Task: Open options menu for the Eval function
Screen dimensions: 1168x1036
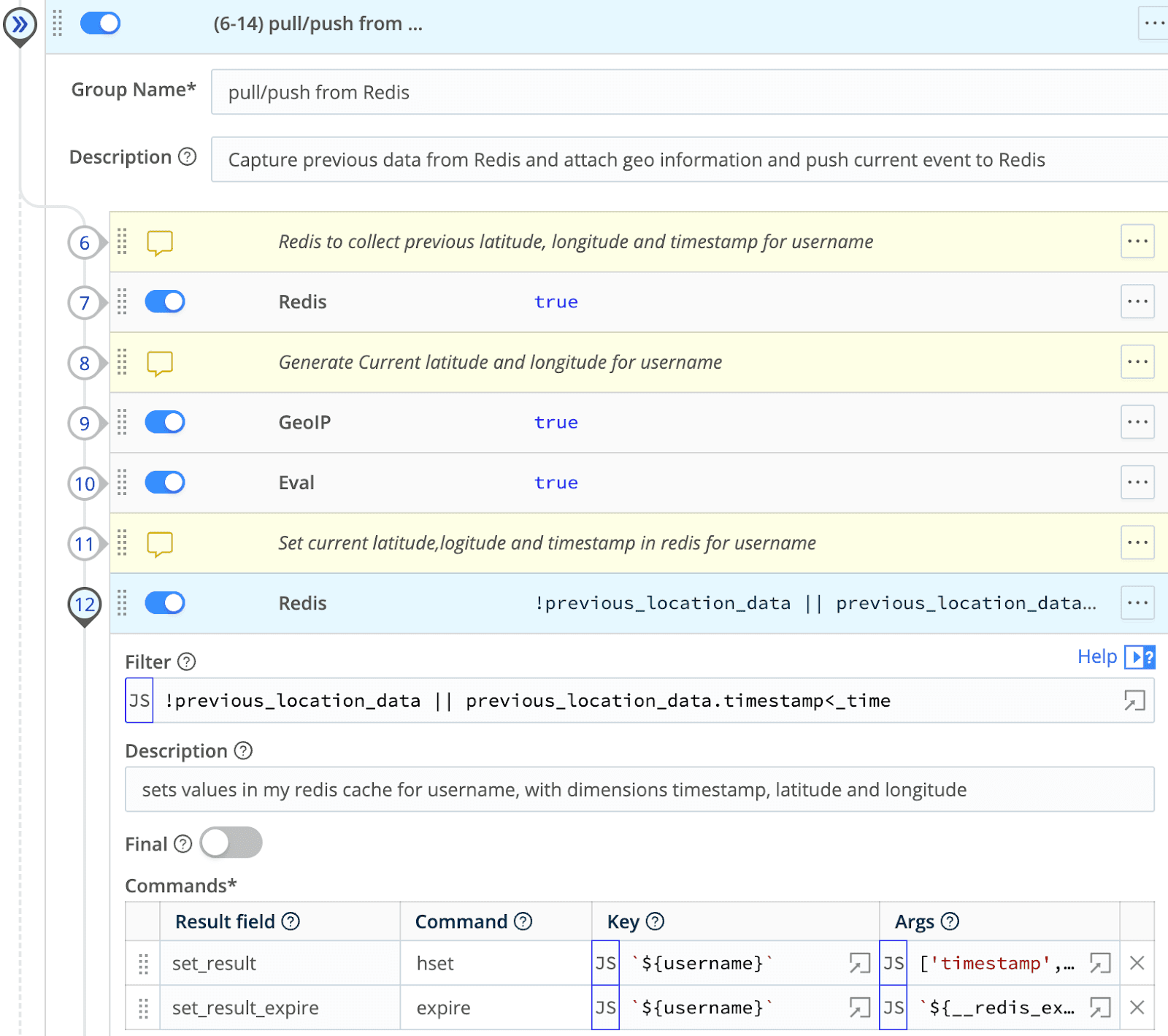Action: coord(1137,483)
